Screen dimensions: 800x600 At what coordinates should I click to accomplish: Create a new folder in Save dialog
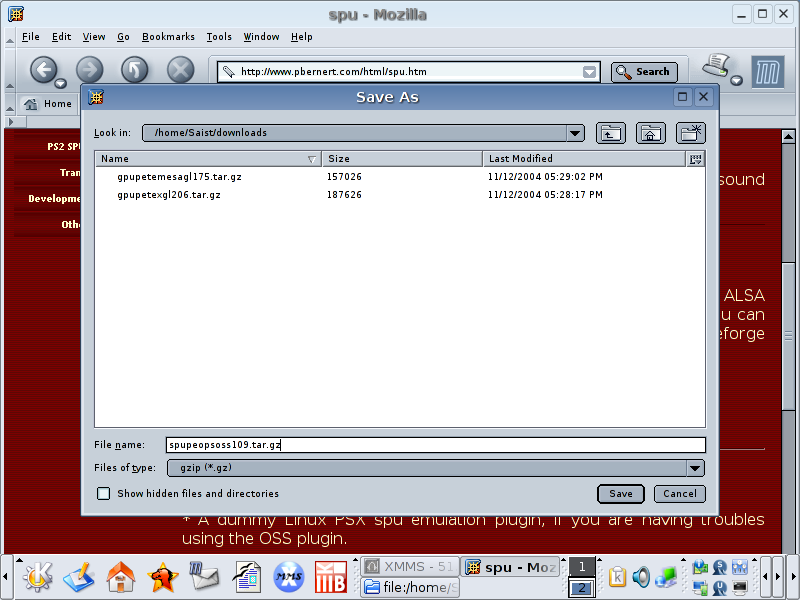[x=691, y=133]
